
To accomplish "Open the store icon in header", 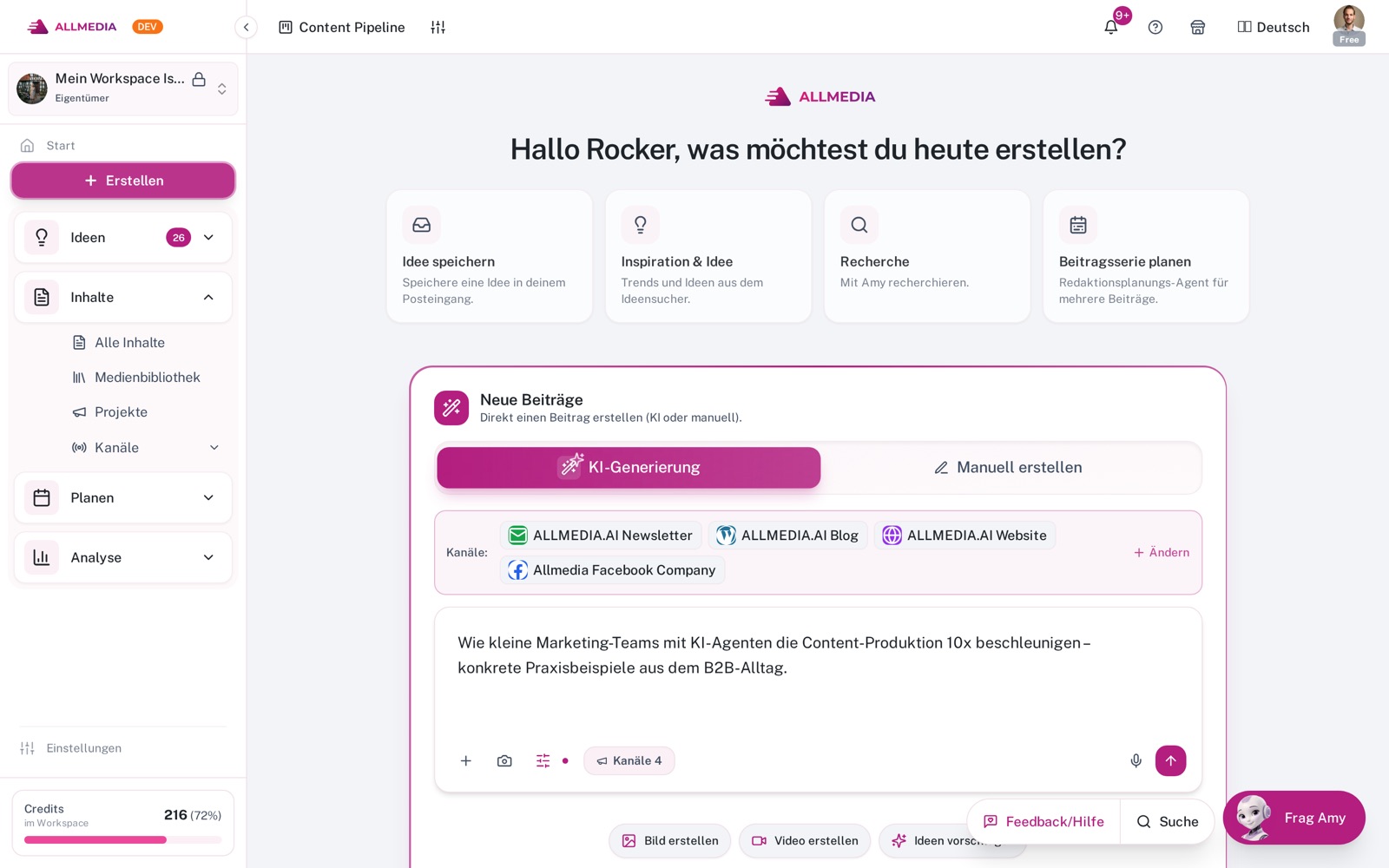I will click(x=1197, y=27).
